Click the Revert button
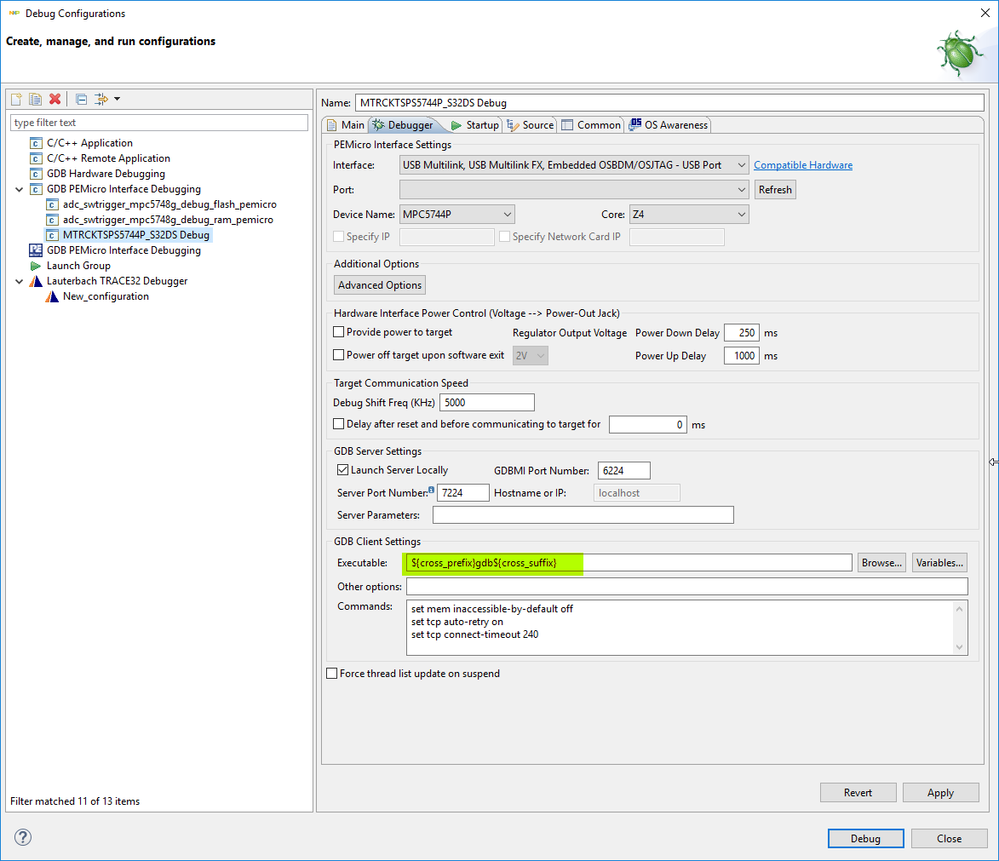Viewport: 999px width, 861px height. point(858,792)
